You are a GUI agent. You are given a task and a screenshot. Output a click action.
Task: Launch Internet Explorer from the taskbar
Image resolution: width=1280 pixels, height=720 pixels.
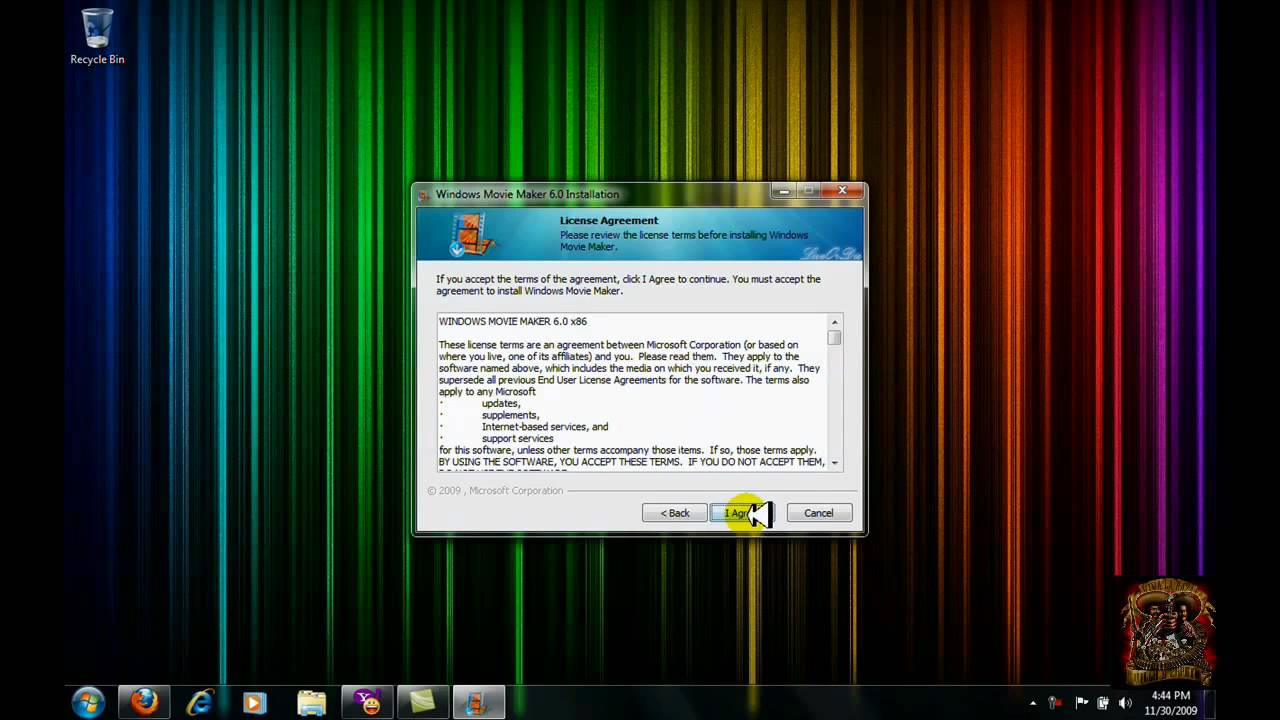(x=200, y=703)
